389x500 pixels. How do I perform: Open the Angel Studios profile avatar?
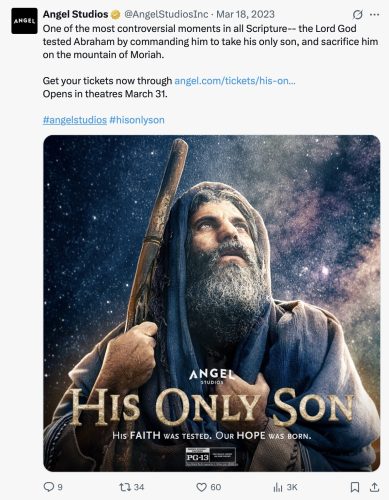24,21
